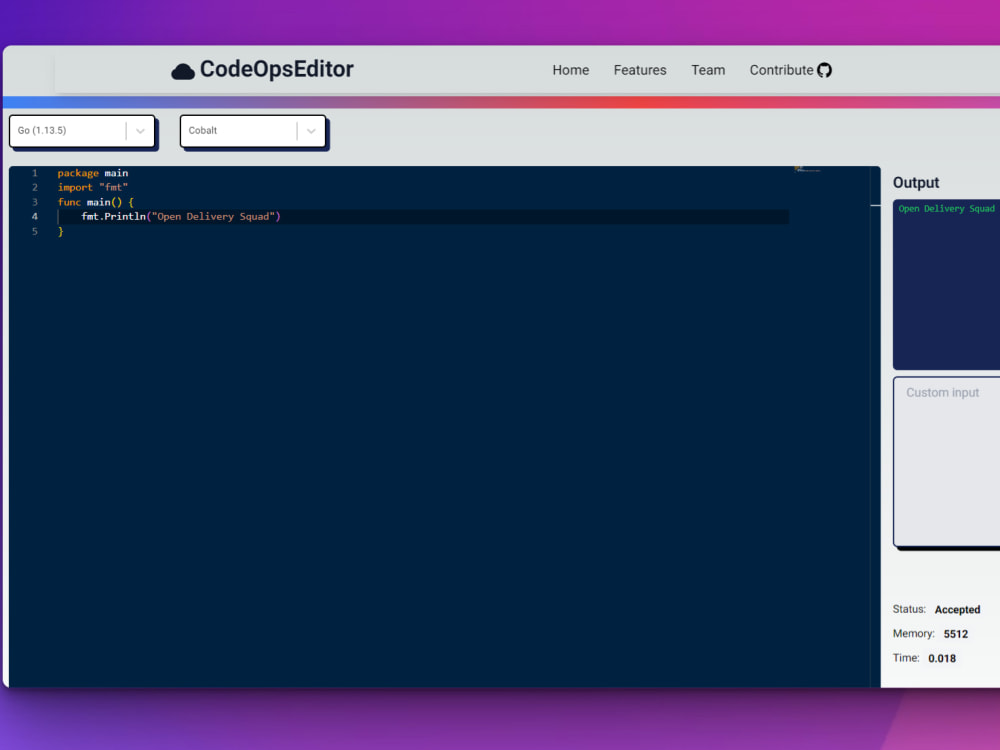The width and height of the screenshot is (1000, 750).
Task: Click inside the Custom input field
Action: 946,461
